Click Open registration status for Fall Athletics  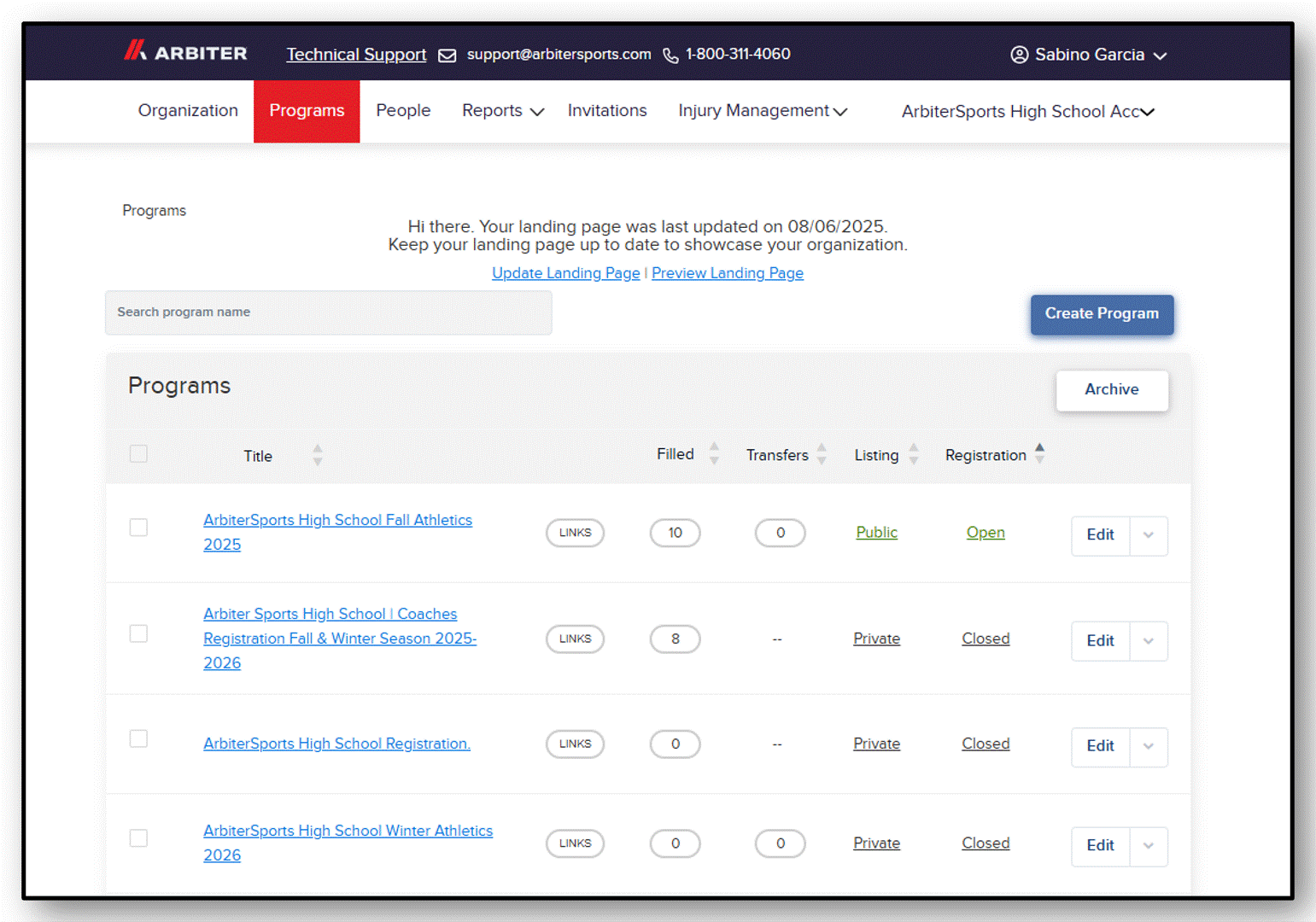tap(986, 533)
